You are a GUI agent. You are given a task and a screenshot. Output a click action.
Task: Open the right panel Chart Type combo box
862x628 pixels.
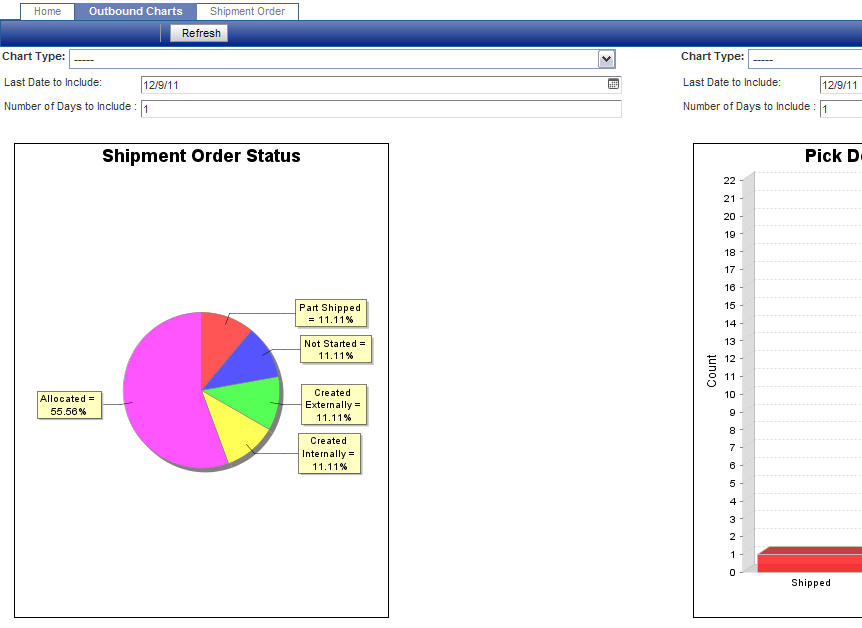pyautogui.click(x=805, y=59)
